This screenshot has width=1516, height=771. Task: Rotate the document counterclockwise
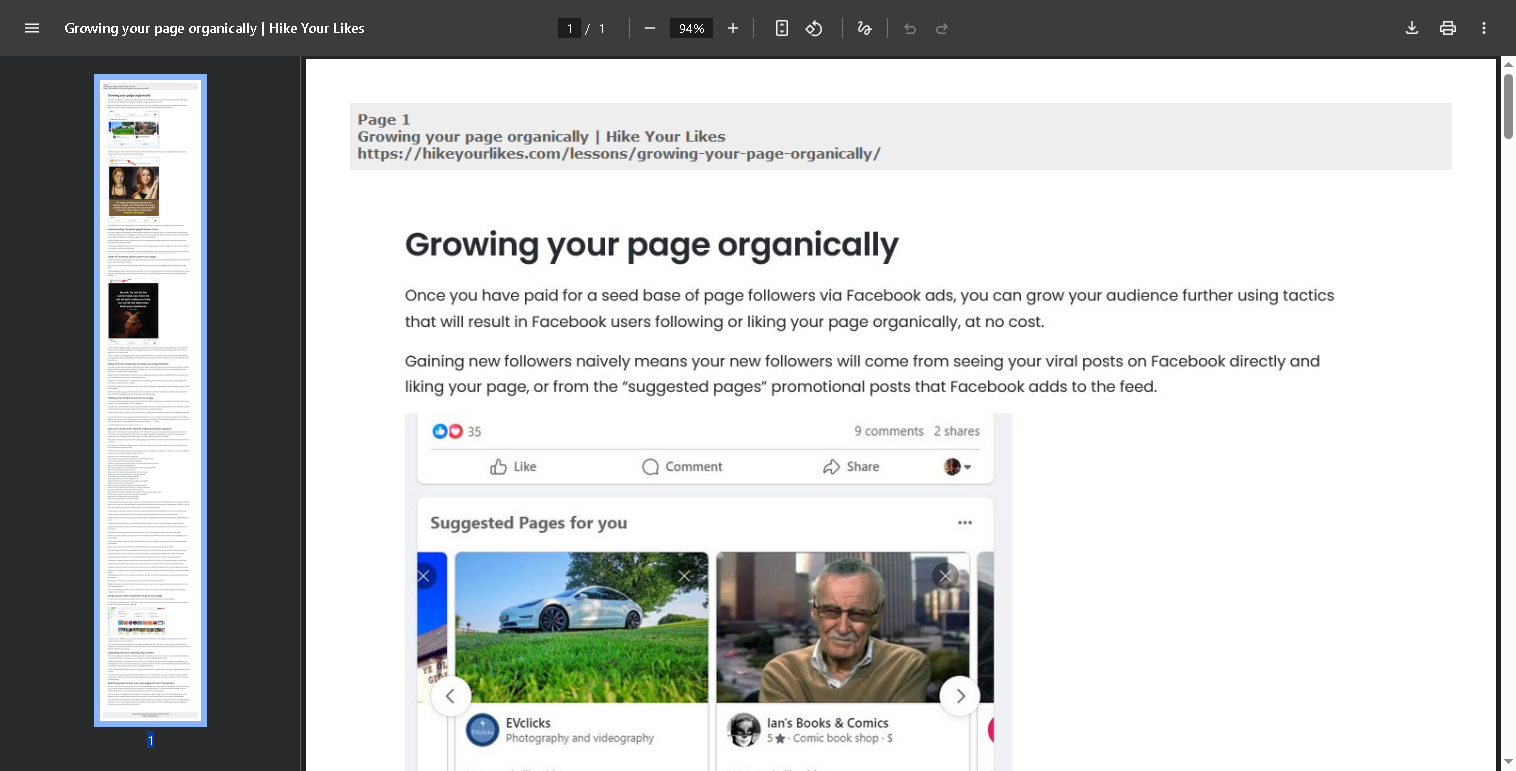pyautogui.click(x=814, y=28)
